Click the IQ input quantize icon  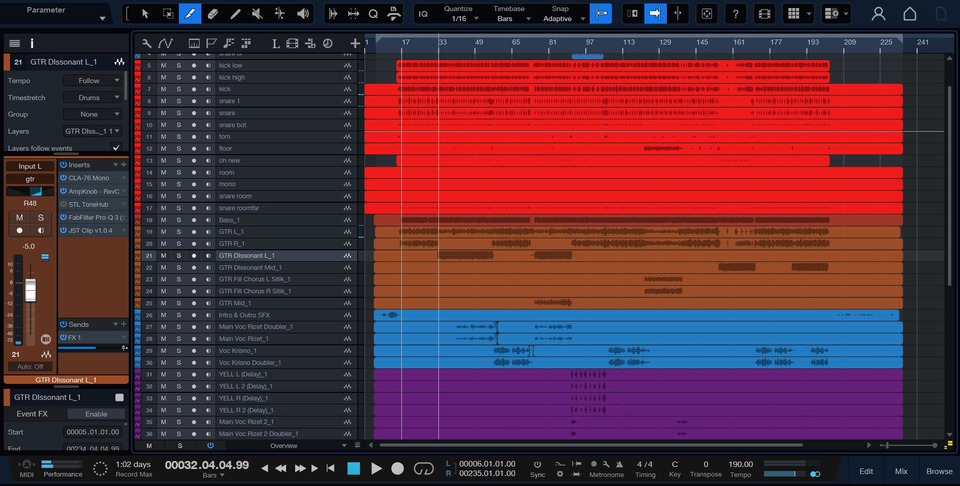[423, 13]
